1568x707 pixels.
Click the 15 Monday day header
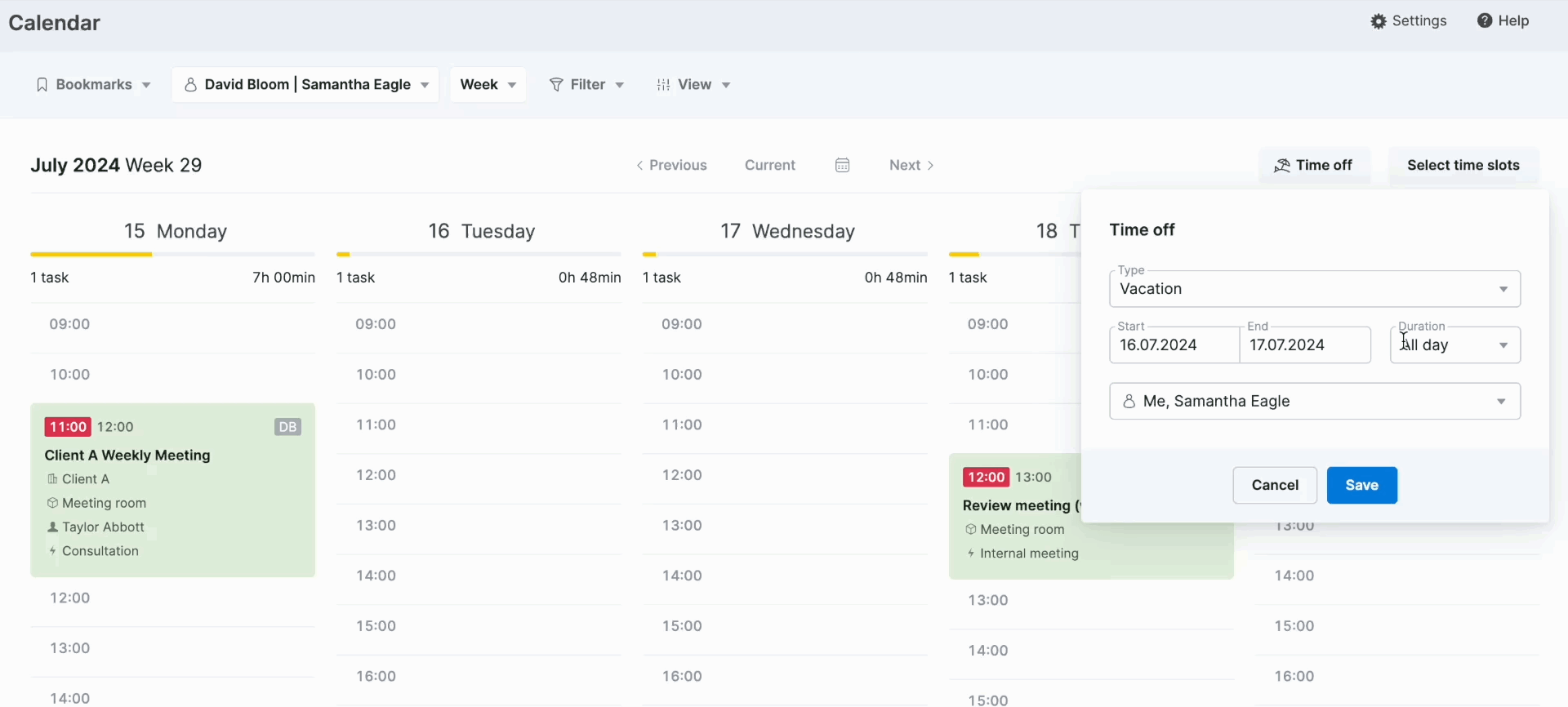(x=175, y=232)
